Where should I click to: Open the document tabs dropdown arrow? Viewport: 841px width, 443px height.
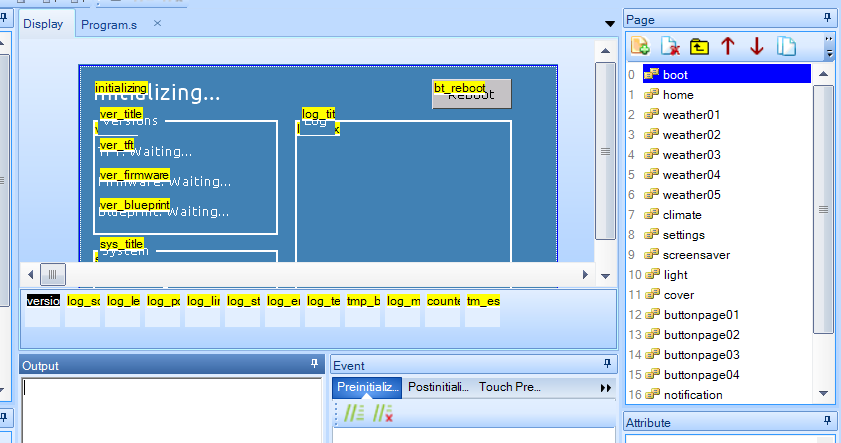click(x=610, y=23)
